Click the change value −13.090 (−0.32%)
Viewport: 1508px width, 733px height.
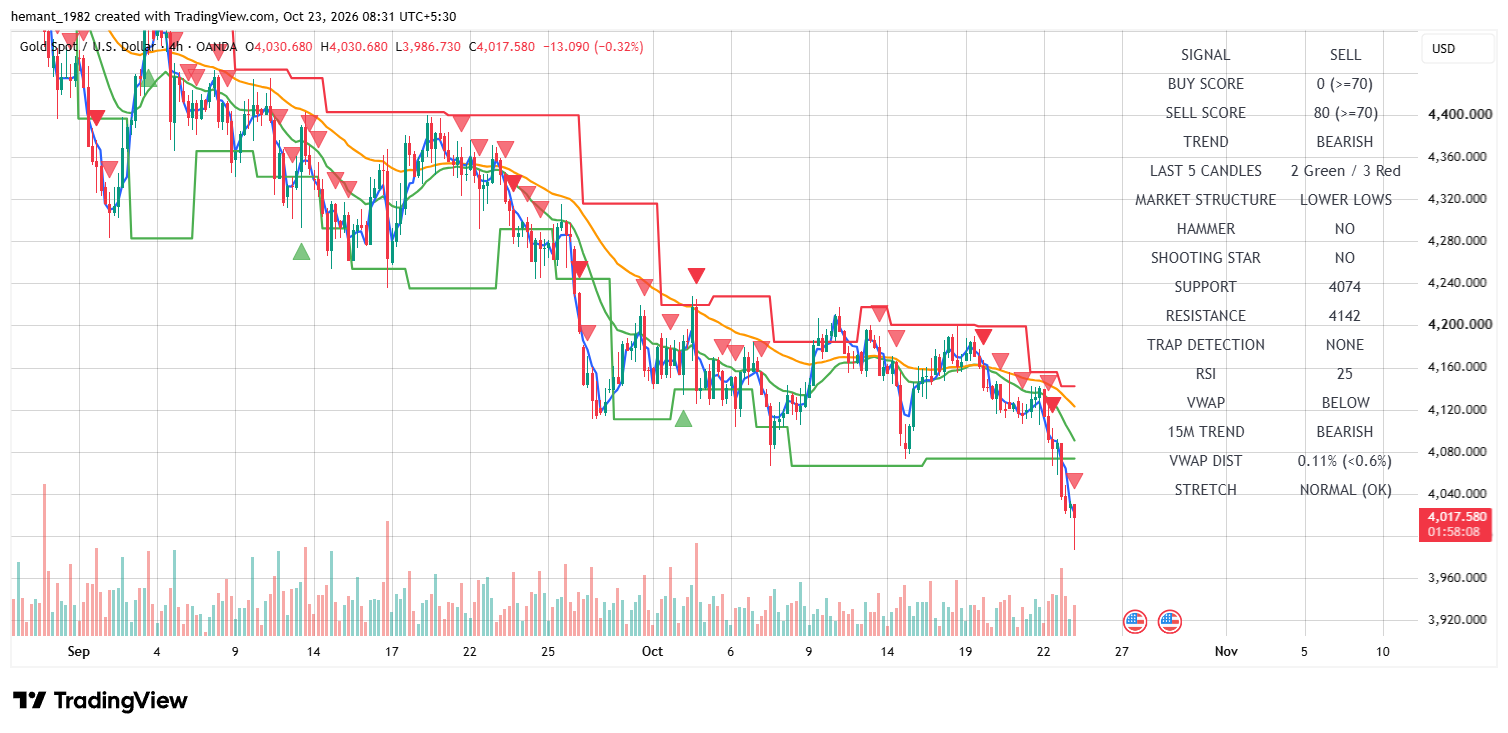(x=593, y=46)
